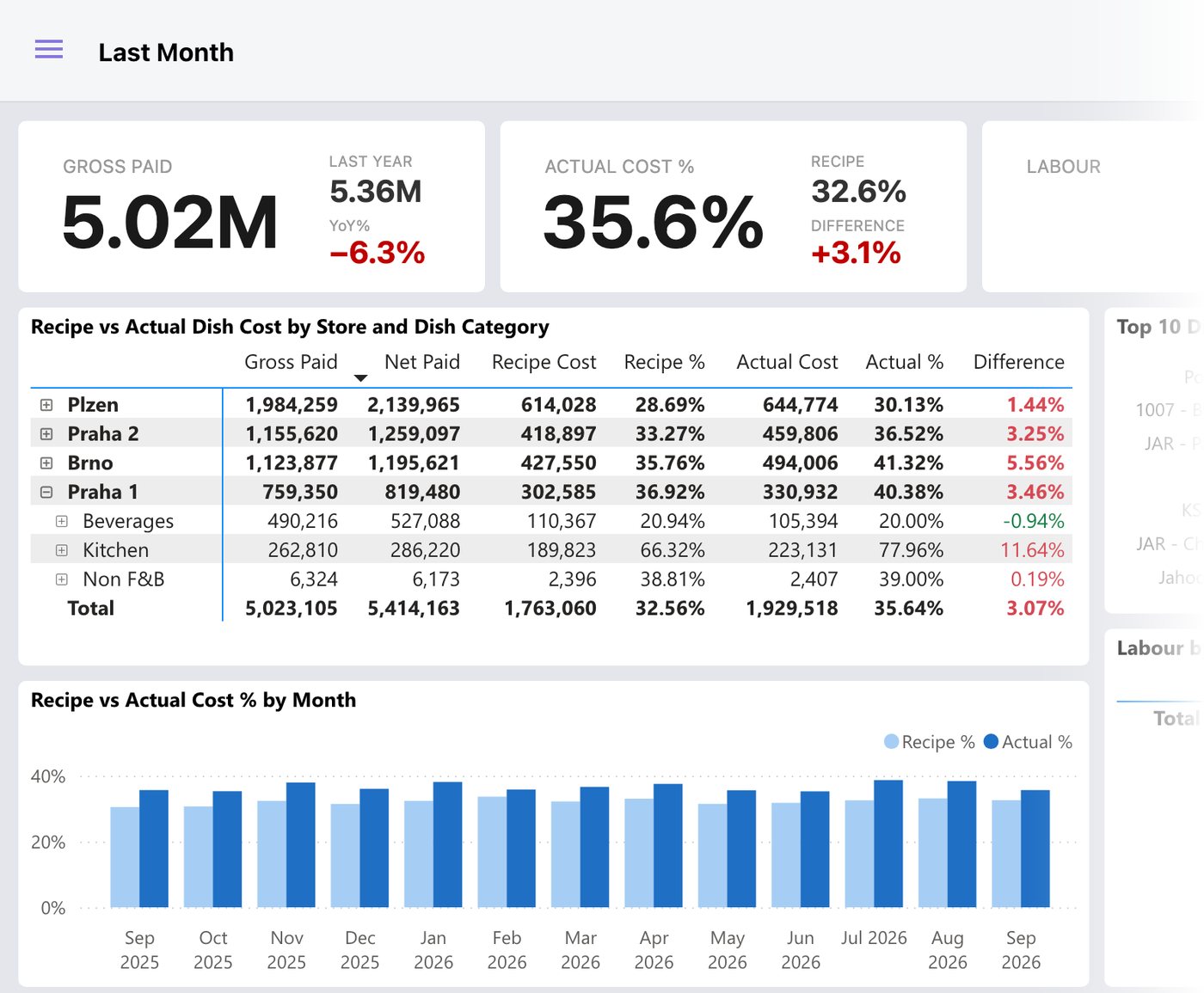Click the Jul 2026 Actual % bar

[888, 843]
